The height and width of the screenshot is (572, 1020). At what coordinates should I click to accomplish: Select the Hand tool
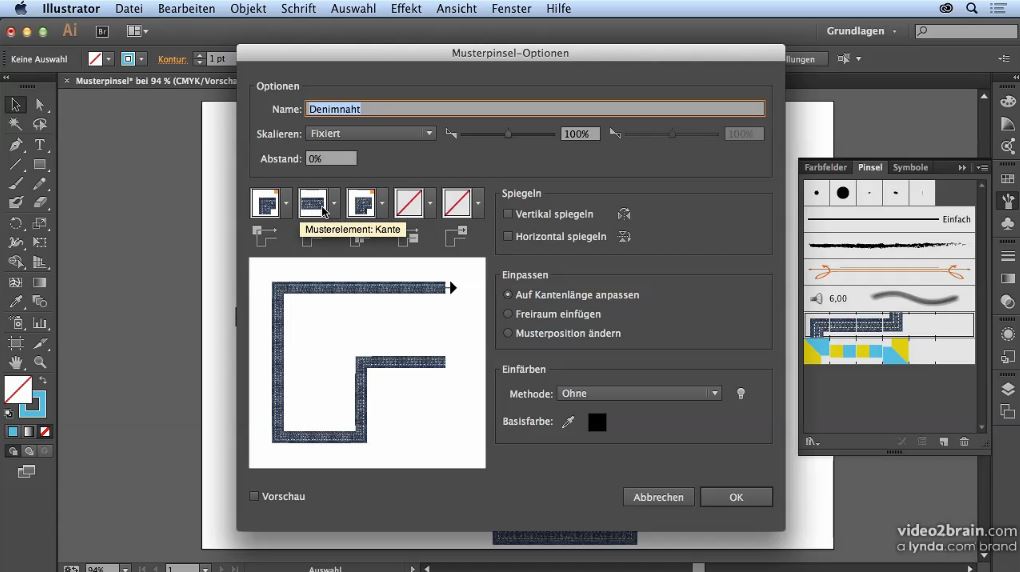point(16,362)
